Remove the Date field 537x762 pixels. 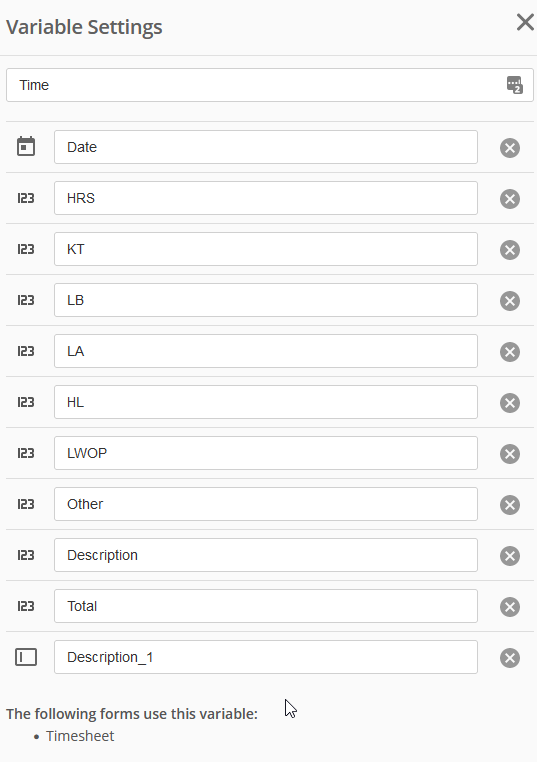click(510, 148)
